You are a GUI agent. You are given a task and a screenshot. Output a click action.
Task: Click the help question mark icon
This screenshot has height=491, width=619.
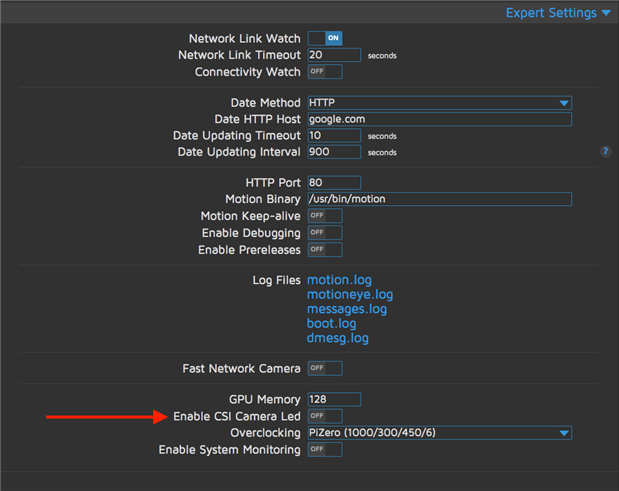pyautogui.click(x=605, y=152)
